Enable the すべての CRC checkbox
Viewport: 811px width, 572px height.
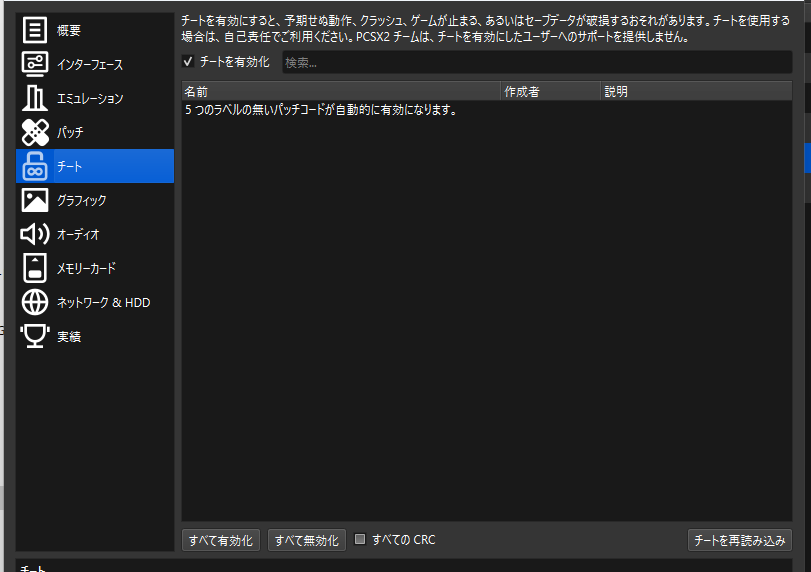point(360,539)
